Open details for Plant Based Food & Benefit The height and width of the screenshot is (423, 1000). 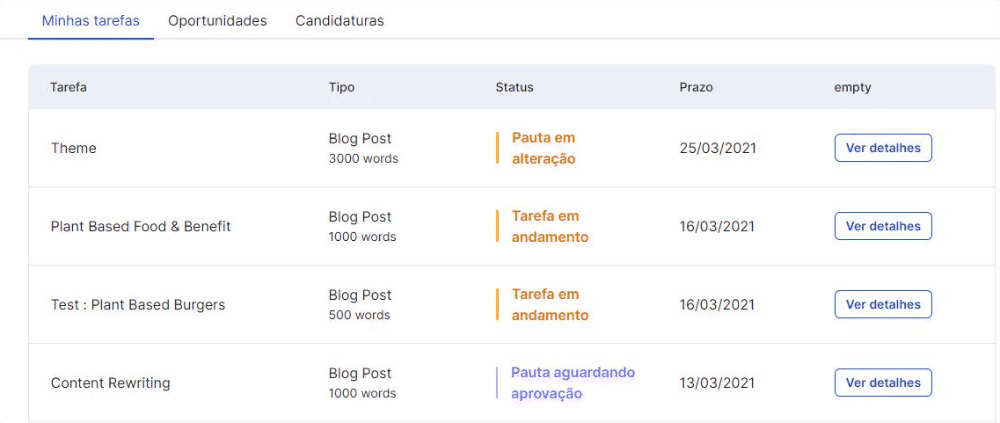tap(883, 226)
